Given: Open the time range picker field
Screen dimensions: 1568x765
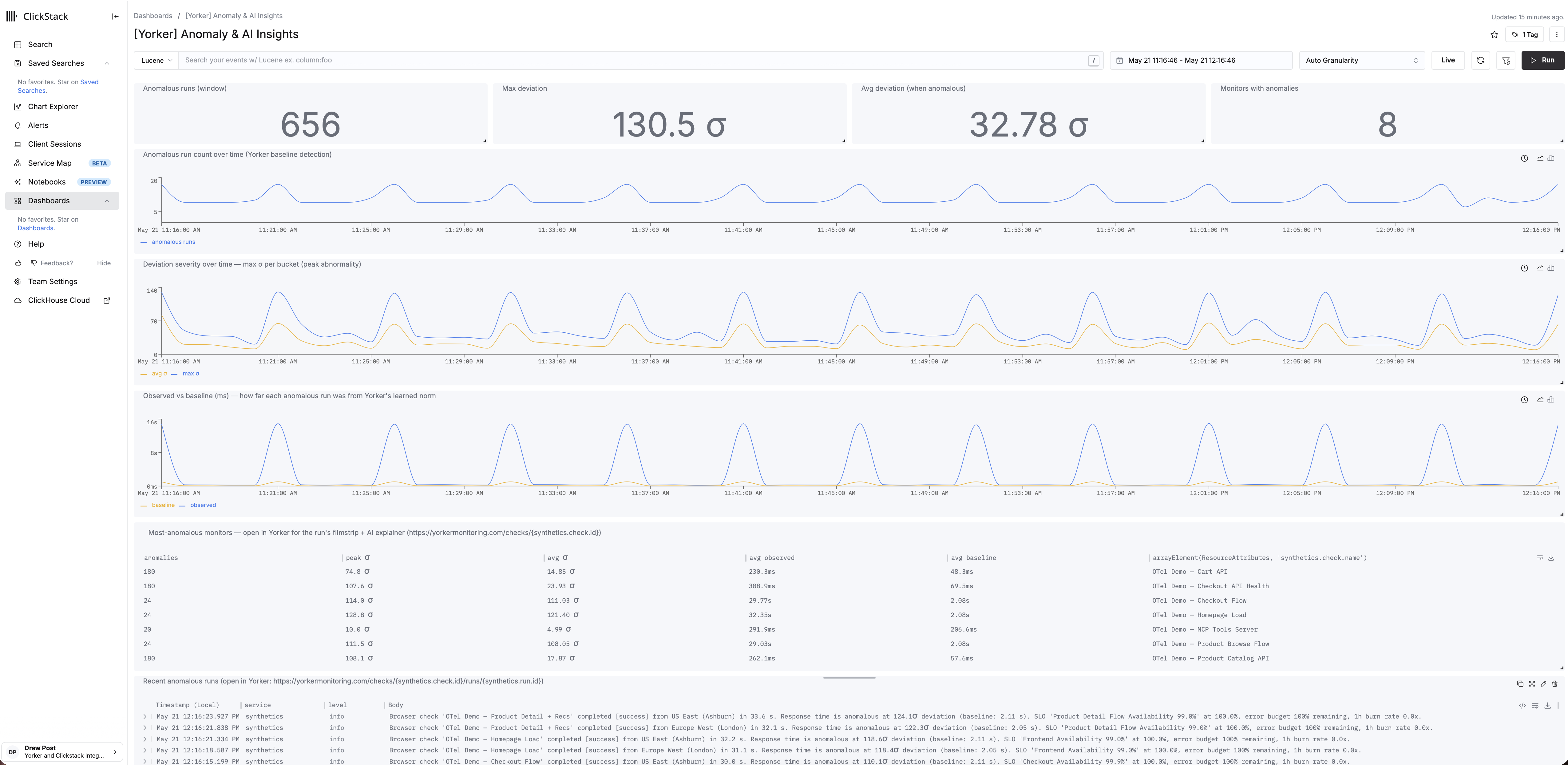Looking at the screenshot, I should coord(1200,60).
